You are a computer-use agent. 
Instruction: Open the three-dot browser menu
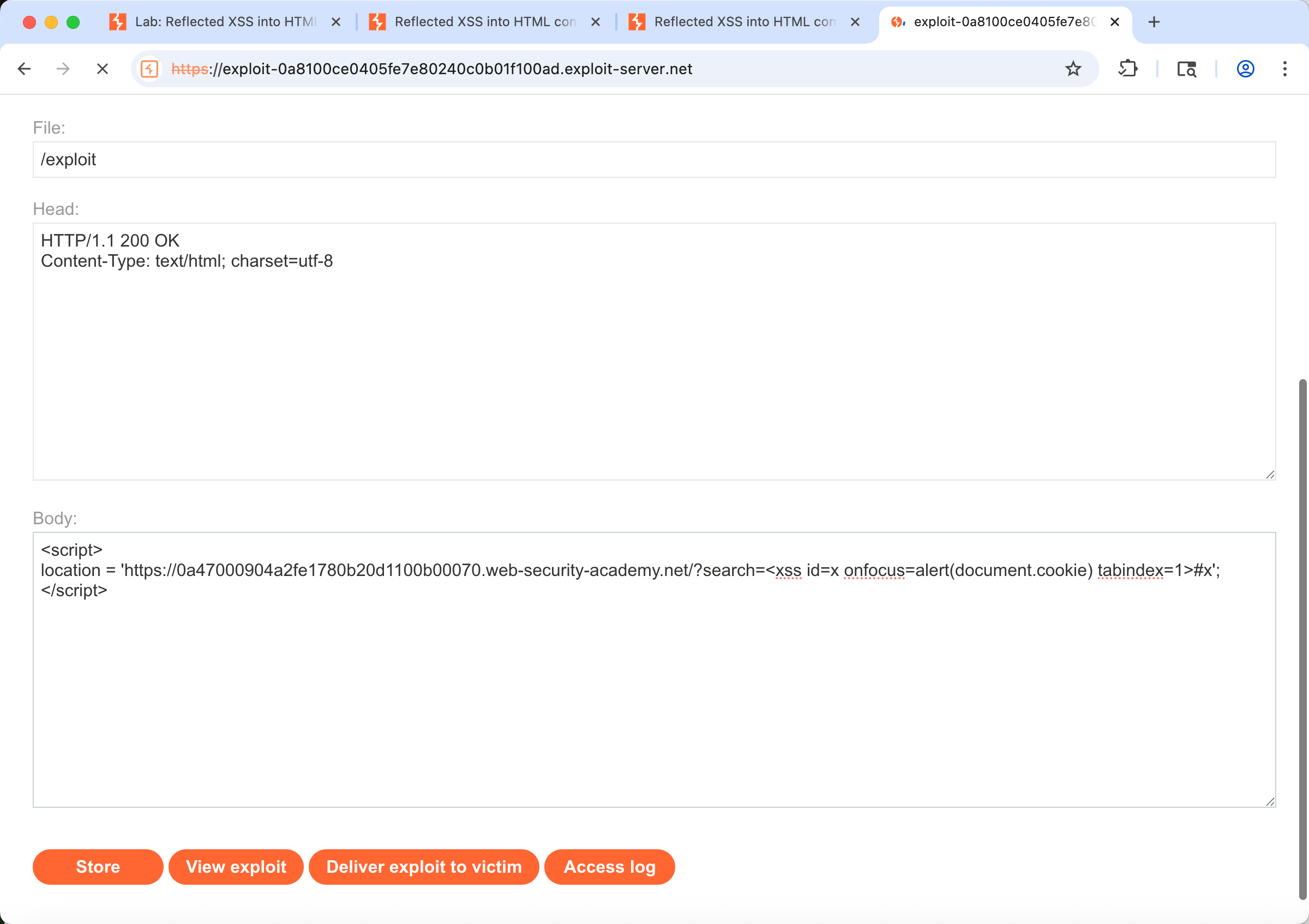tap(1284, 68)
